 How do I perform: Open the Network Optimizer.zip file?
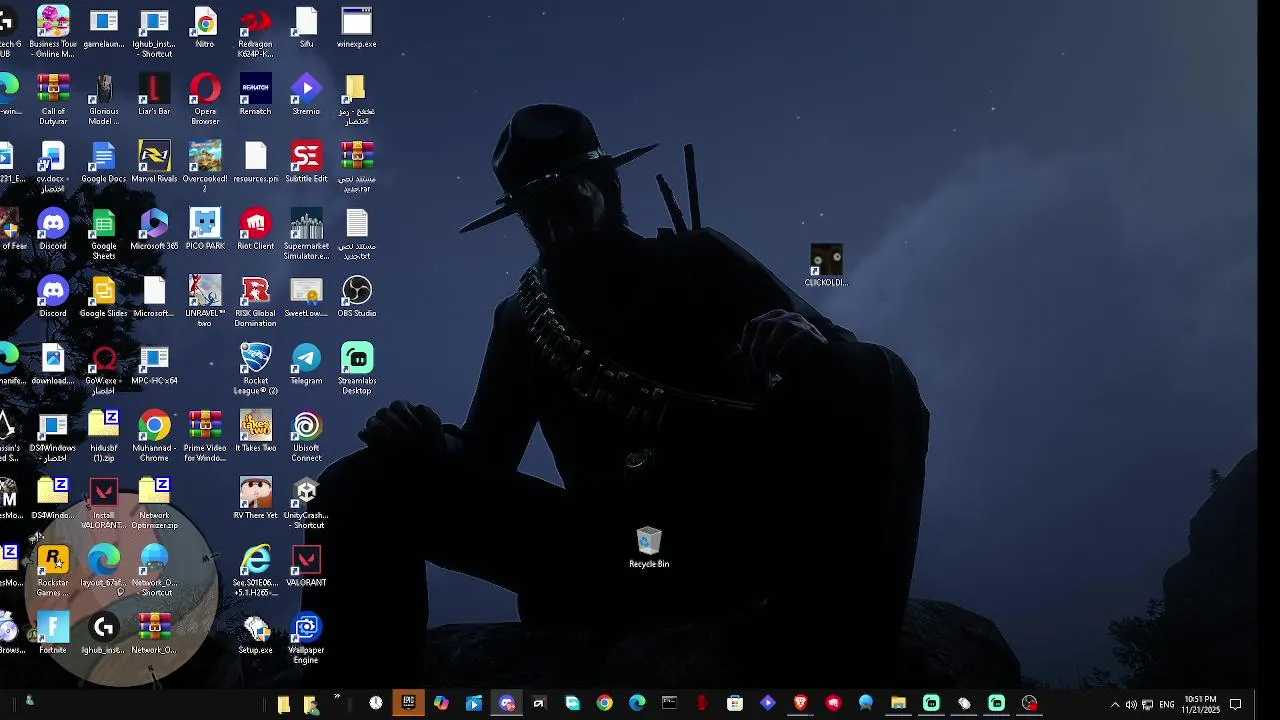coord(154,503)
